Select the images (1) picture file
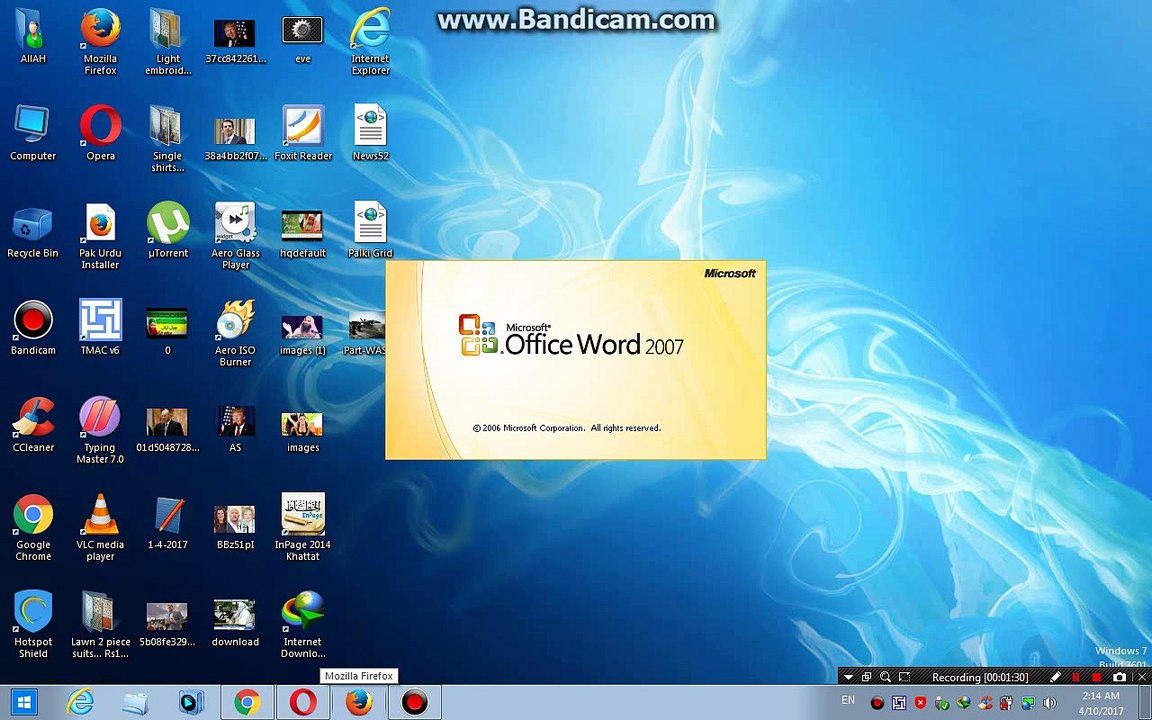The width and height of the screenshot is (1152, 720). pyautogui.click(x=303, y=334)
